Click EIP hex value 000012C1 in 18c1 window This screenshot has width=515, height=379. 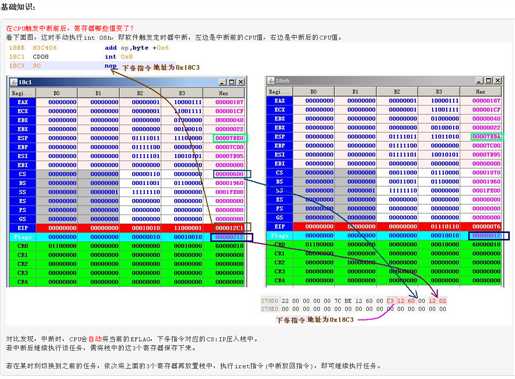pyautogui.click(x=229, y=228)
